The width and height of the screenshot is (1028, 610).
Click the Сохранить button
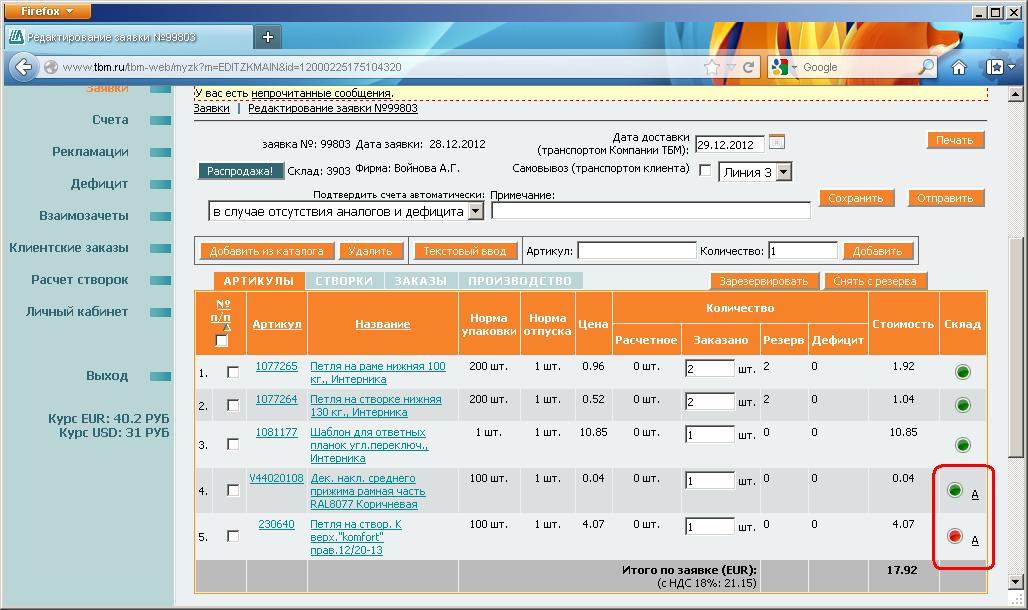tap(855, 198)
